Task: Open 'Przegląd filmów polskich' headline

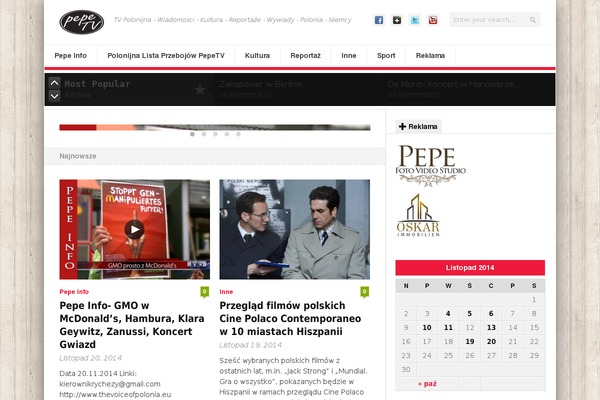Action: (290, 318)
